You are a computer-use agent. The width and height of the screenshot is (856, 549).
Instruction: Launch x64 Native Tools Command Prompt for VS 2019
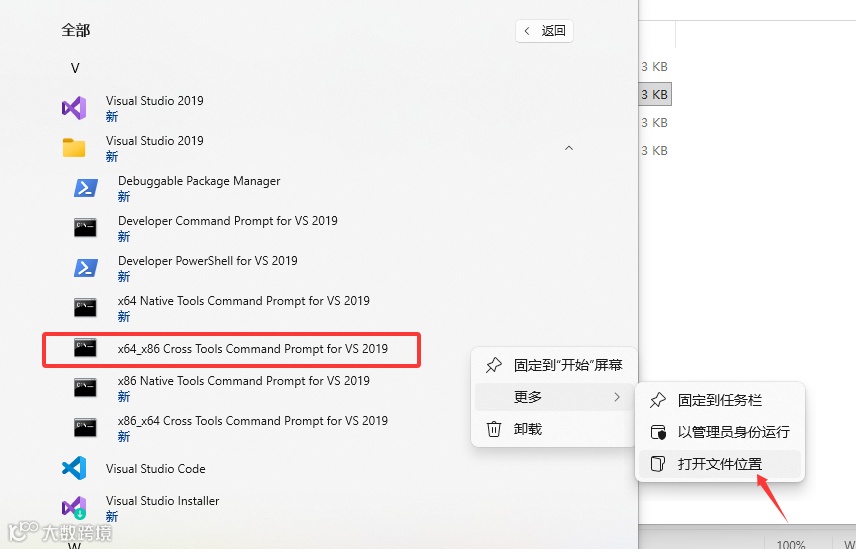[243, 301]
